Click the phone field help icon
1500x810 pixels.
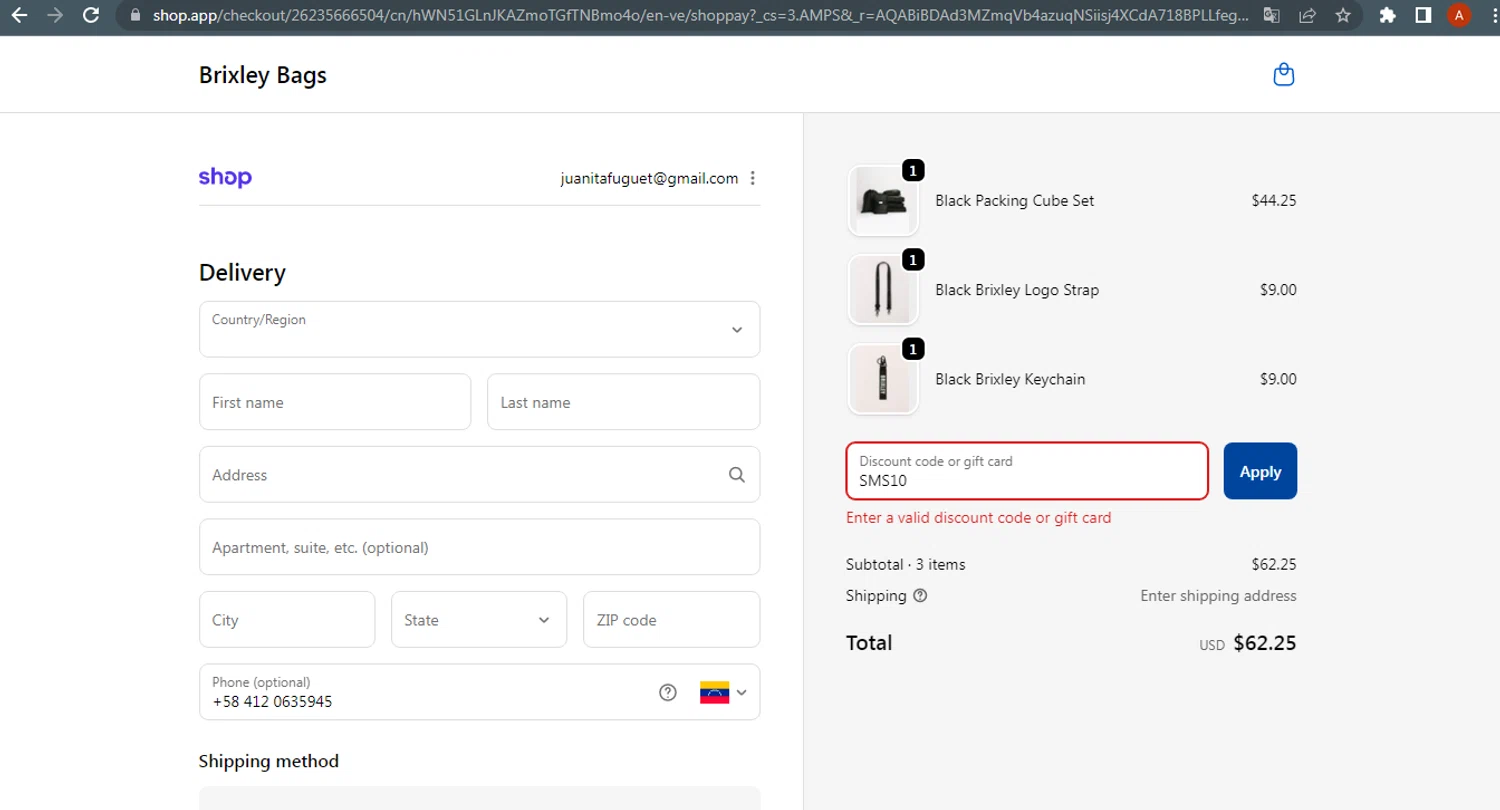[668, 692]
